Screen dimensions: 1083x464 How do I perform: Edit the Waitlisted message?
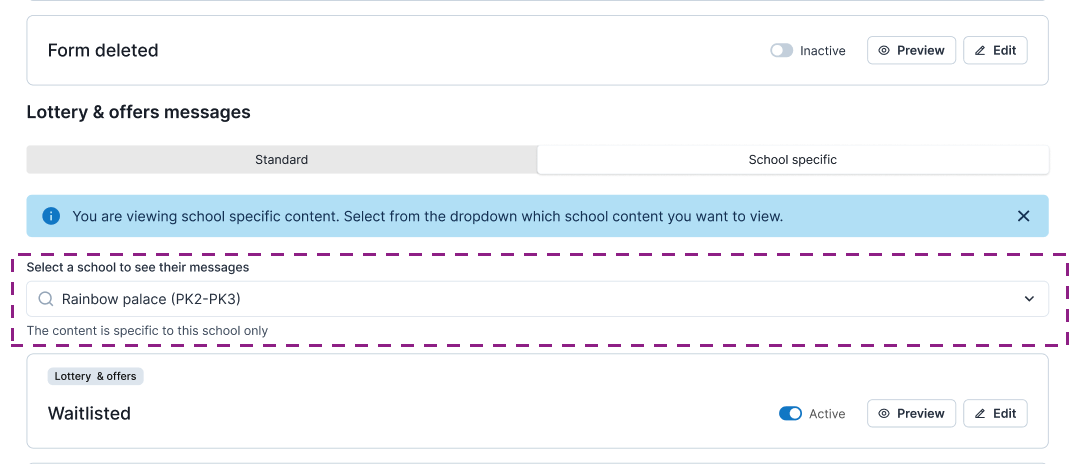[995, 414]
